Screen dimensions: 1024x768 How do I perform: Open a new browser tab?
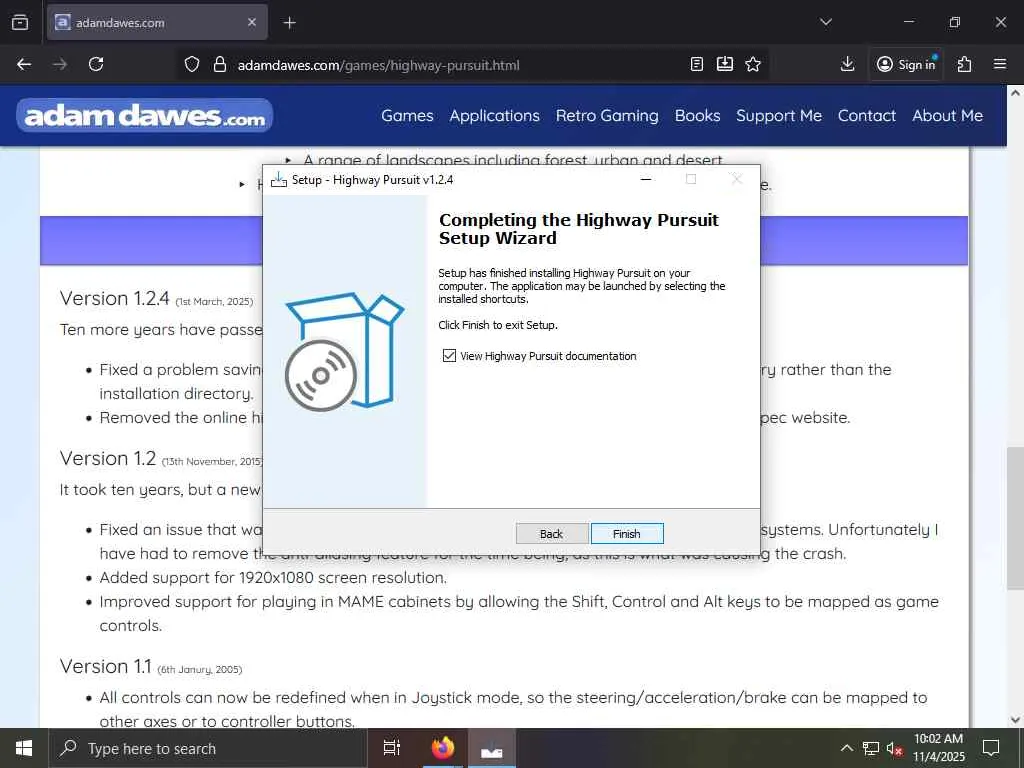[x=290, y=23]
